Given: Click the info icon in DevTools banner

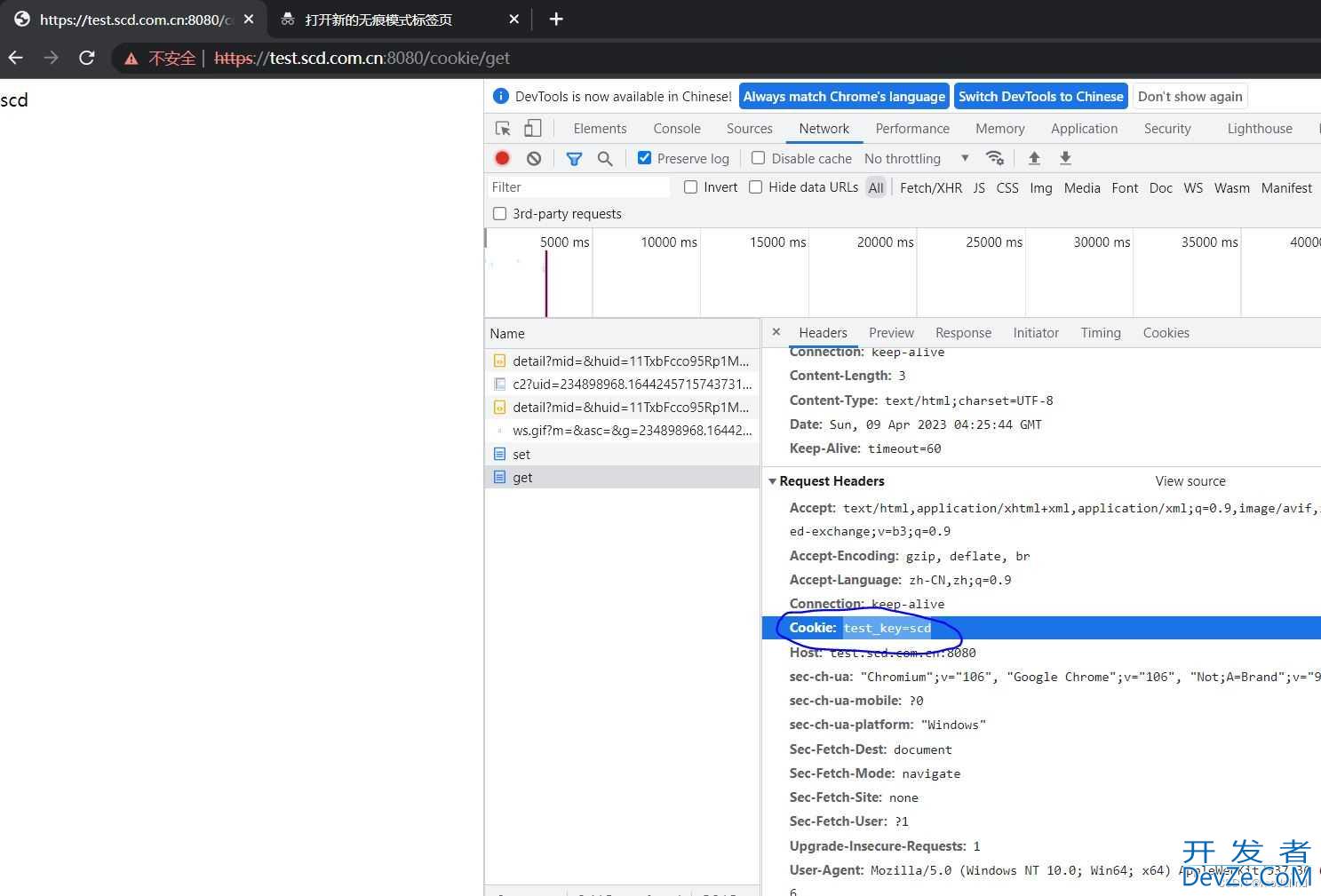Looking at the screenshot, I should 501,97.
